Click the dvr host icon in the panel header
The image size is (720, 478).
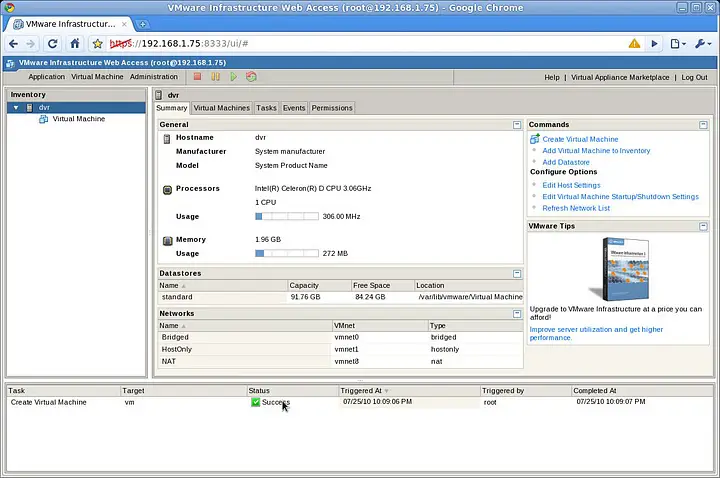(x=159, y=95)
